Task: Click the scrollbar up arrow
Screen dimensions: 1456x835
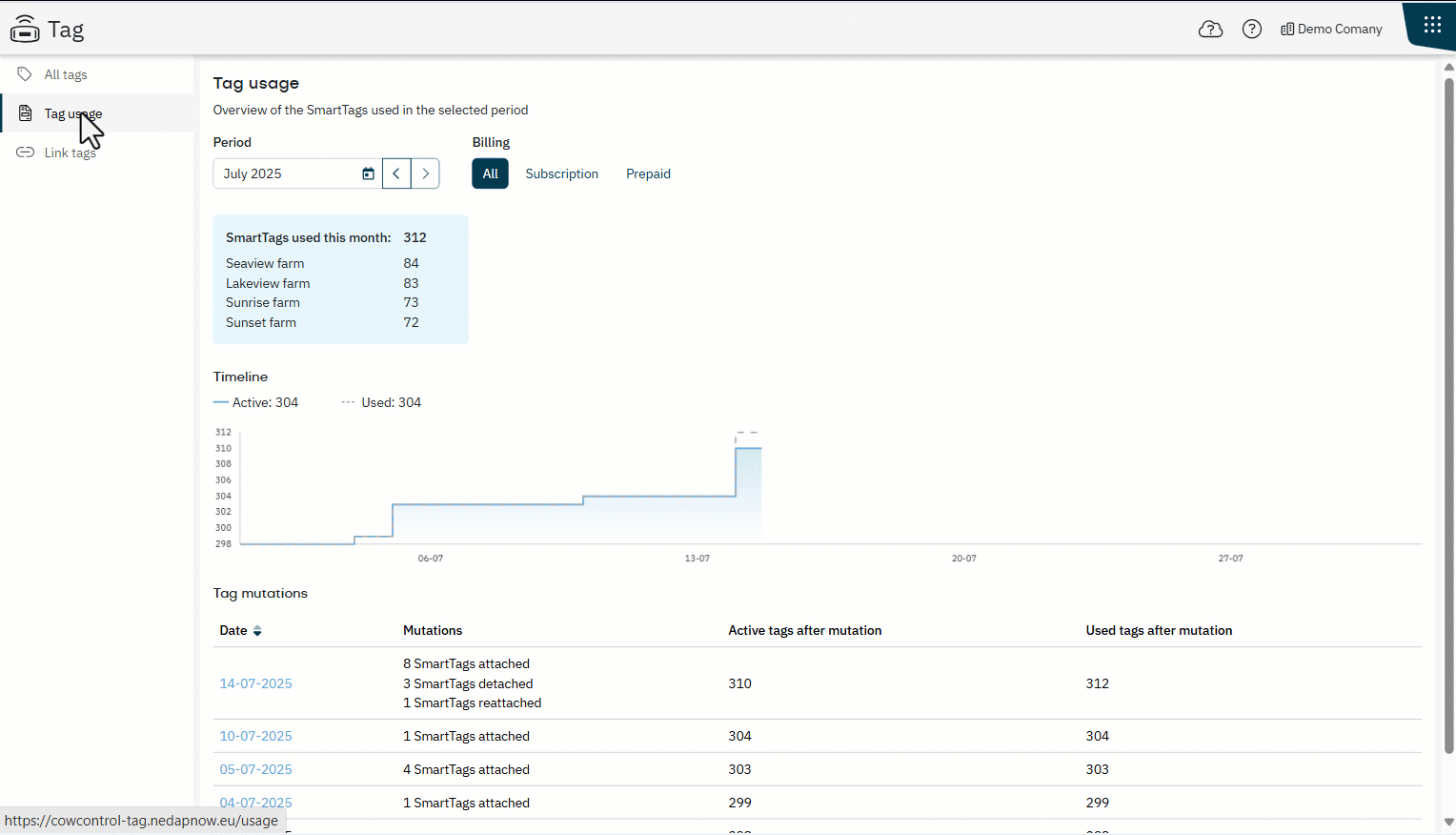Action: click(x=1449, y=67)
